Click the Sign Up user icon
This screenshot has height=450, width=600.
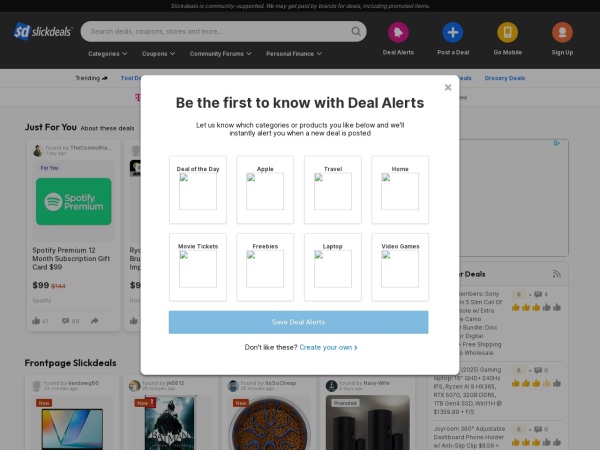tap(562, 32)
